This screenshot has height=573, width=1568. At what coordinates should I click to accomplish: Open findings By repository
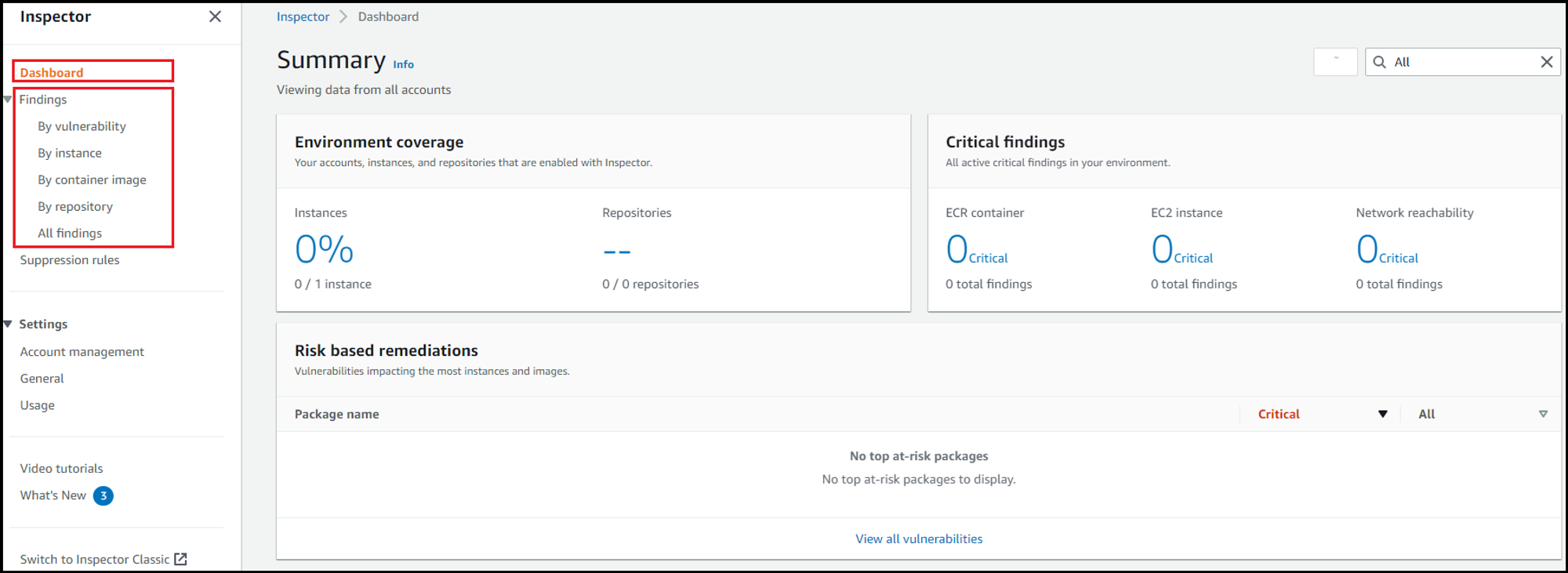(75, 206)
